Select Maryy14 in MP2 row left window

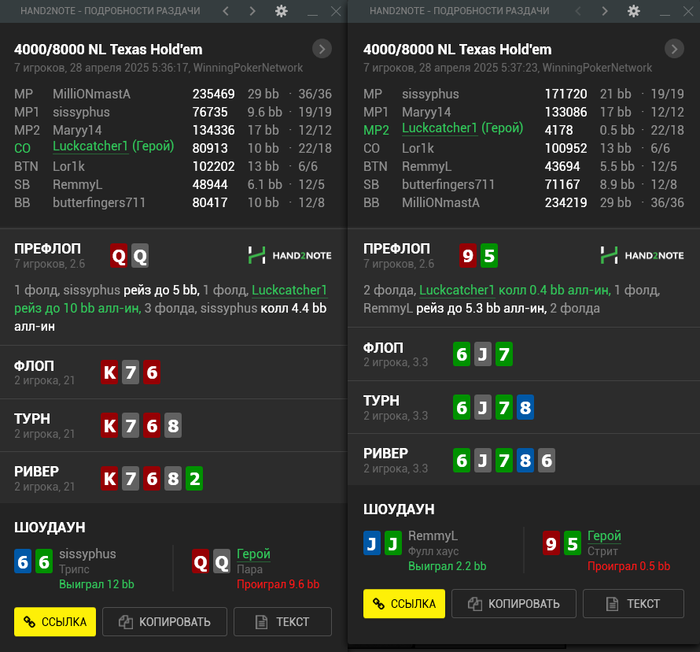[x=77, y=130]
